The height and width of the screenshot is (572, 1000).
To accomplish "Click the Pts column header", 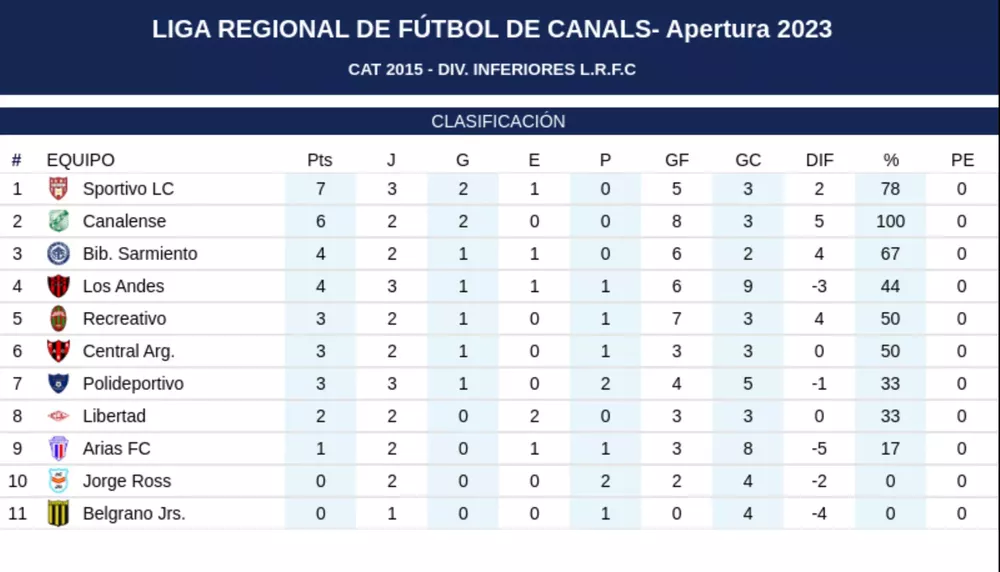I will point(320,160).
